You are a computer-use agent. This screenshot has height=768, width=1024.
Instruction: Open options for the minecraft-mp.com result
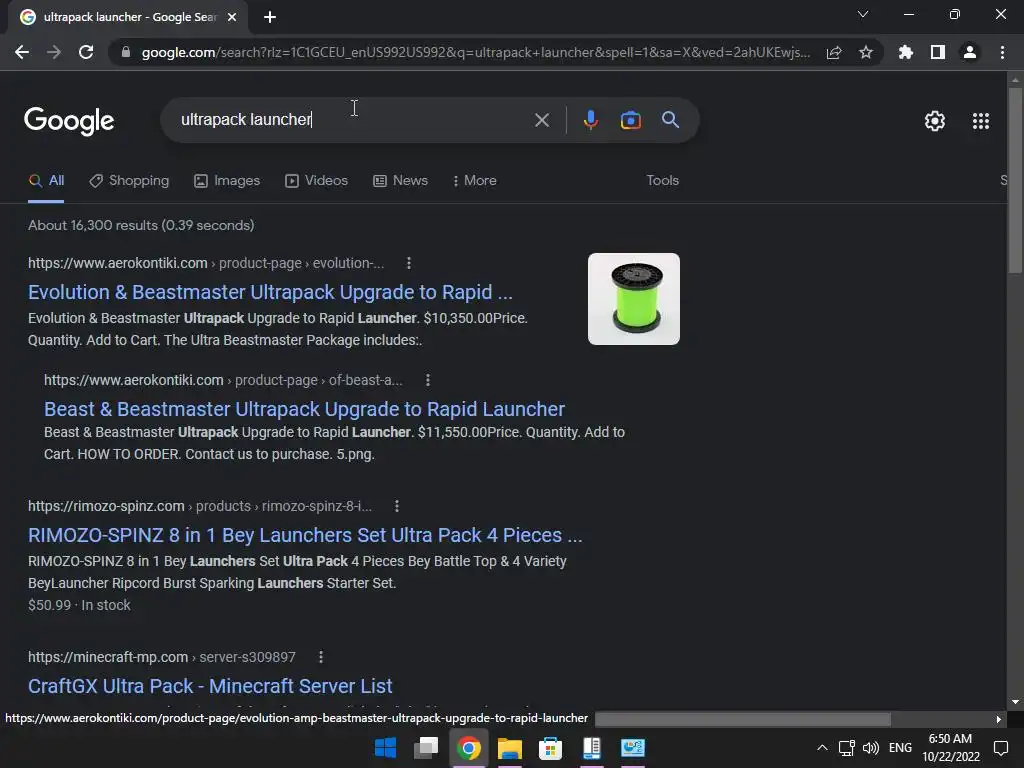[x=321, y=657]
